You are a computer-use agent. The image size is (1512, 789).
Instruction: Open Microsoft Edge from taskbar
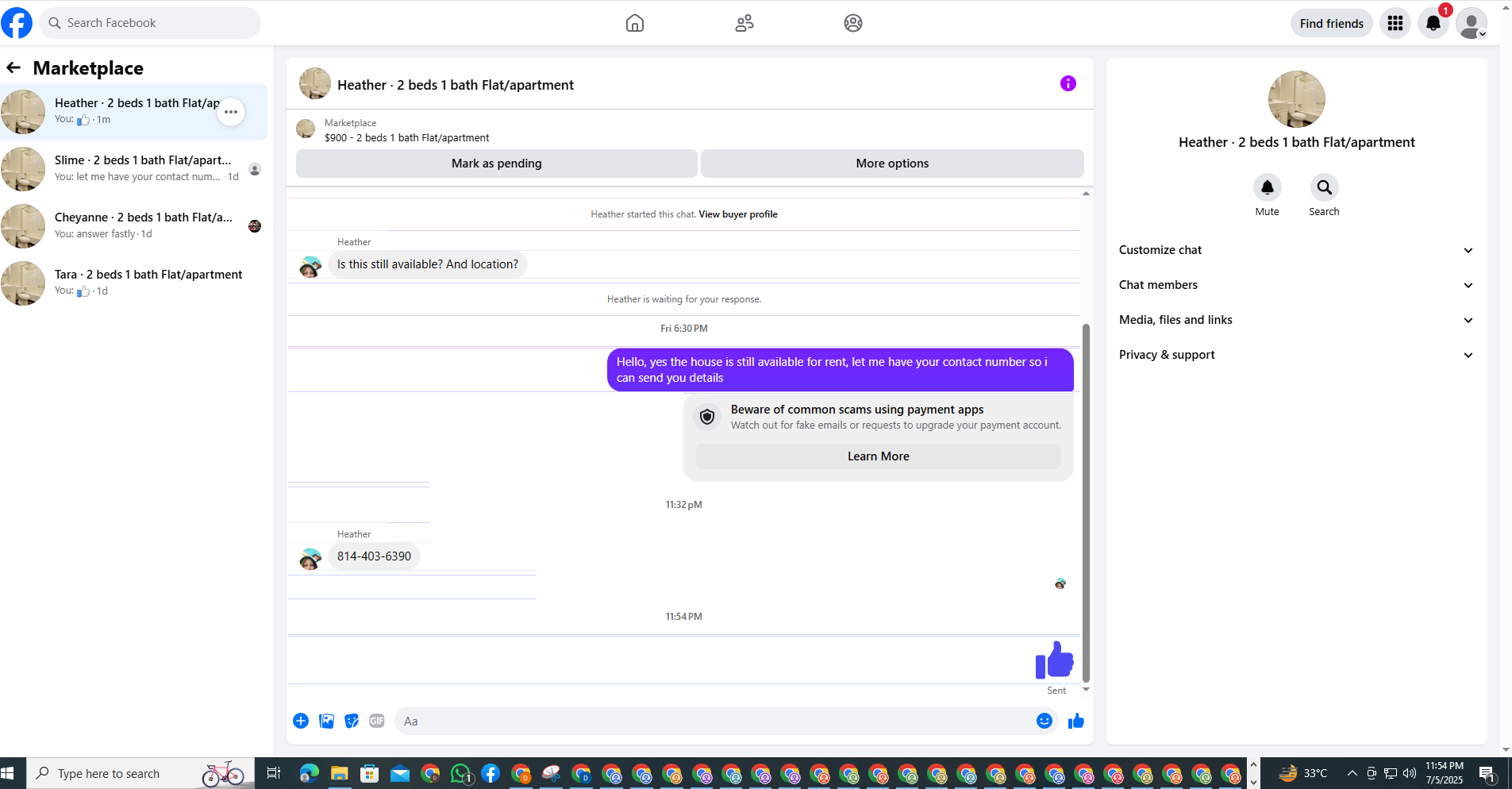click(x=309, y=773)
